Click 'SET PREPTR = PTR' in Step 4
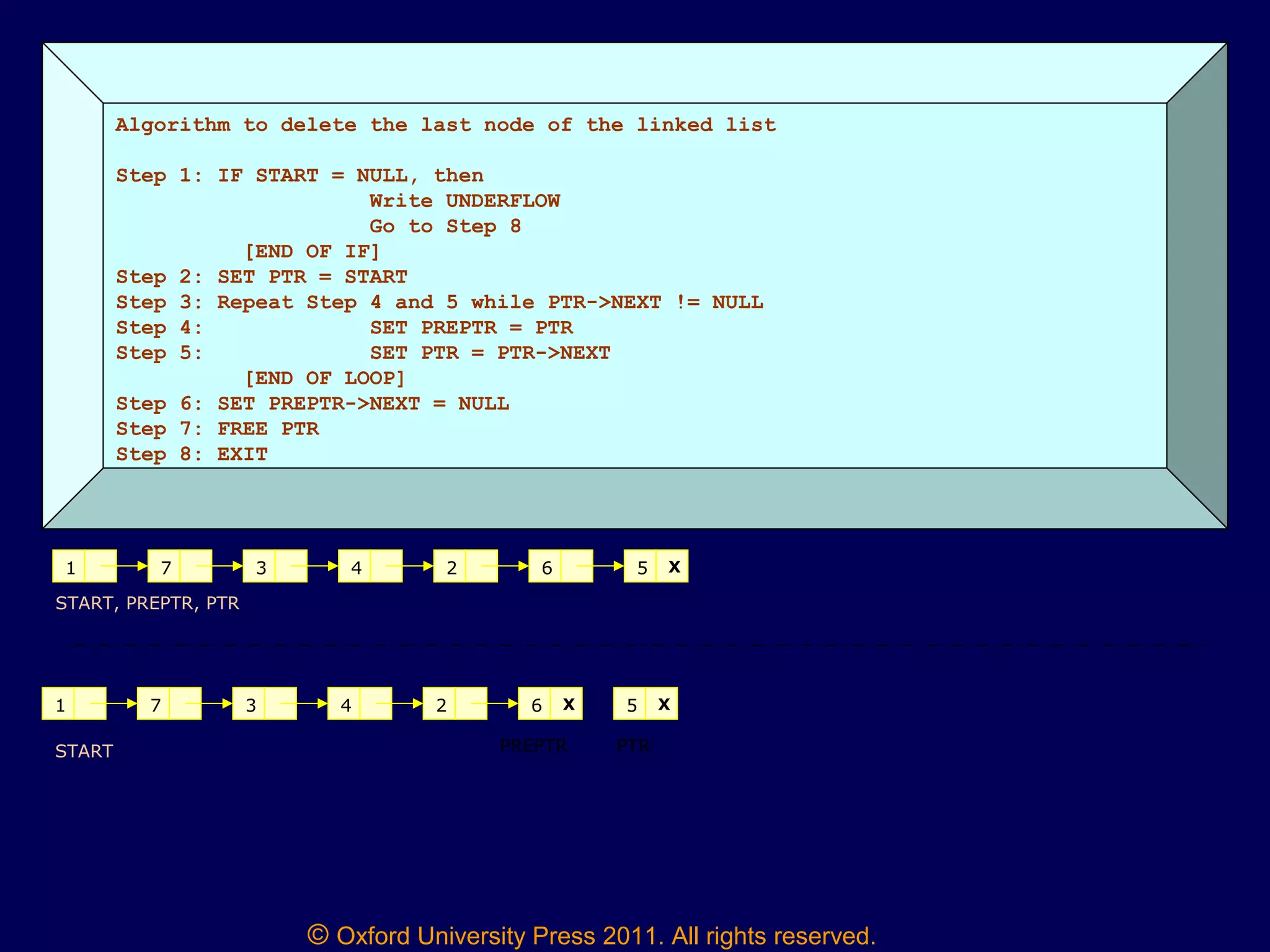The image size is (1270, 952). (x=471, y=328)
